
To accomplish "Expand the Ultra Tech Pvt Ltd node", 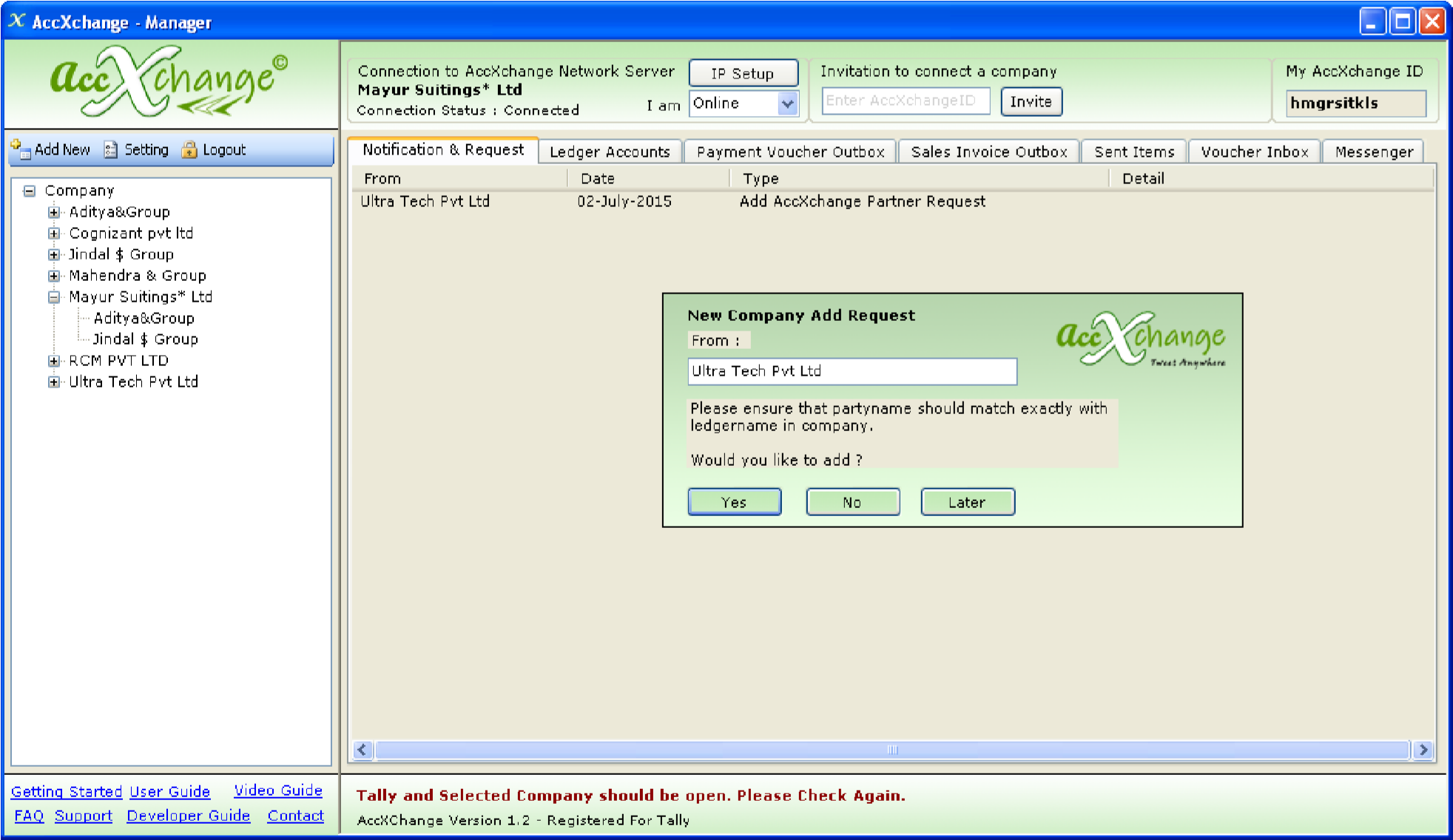I will pyautogui.click(x=54, y=382).
